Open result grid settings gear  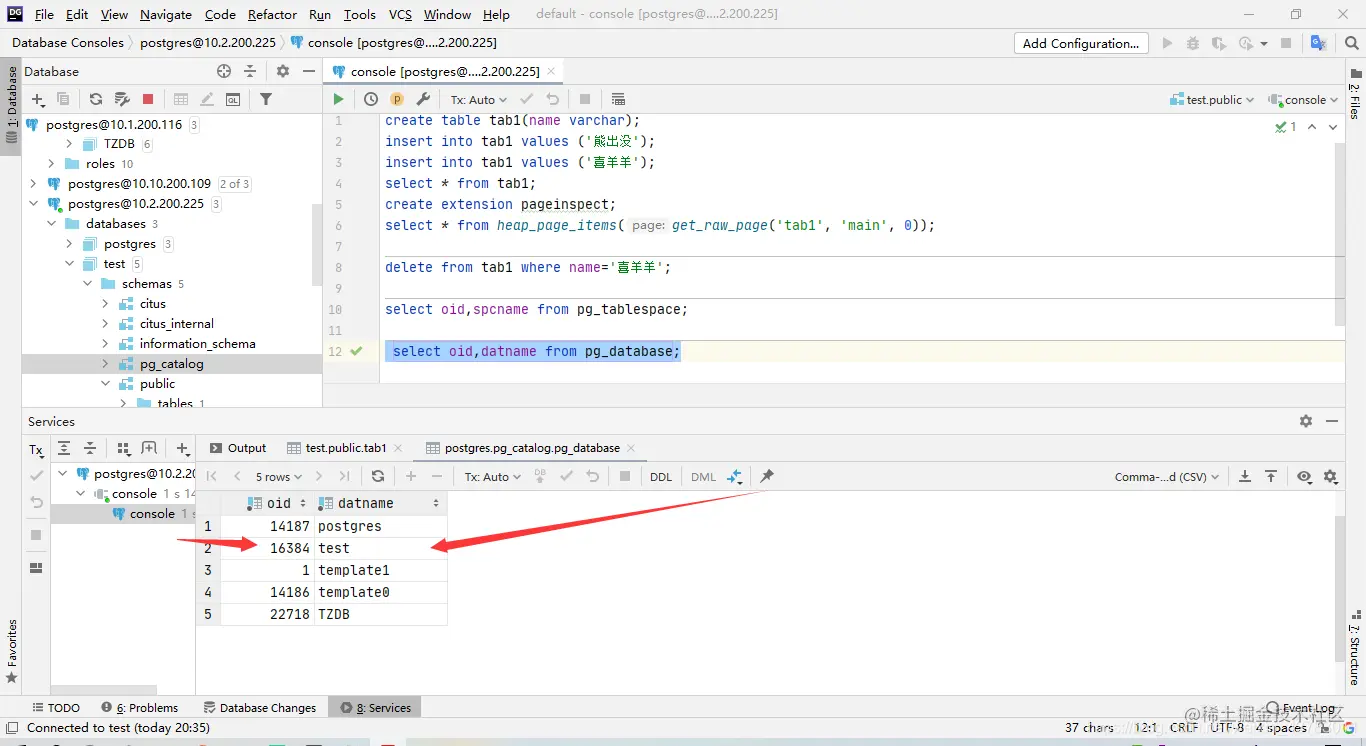click(x=1330, y=477)
